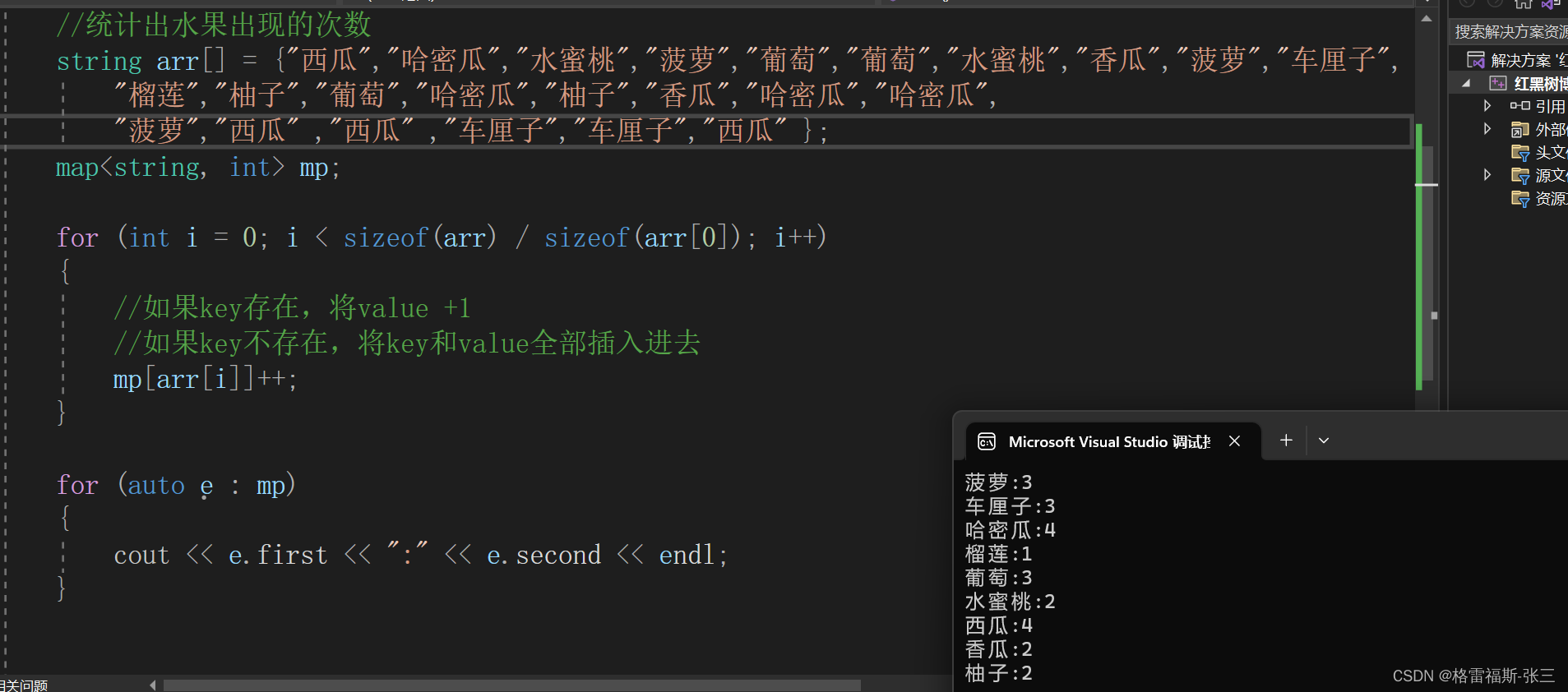Click the comment //统计出水果出现的次数
The width and height of the screenshot is (1568, 692).
click(x=214, y=25)
